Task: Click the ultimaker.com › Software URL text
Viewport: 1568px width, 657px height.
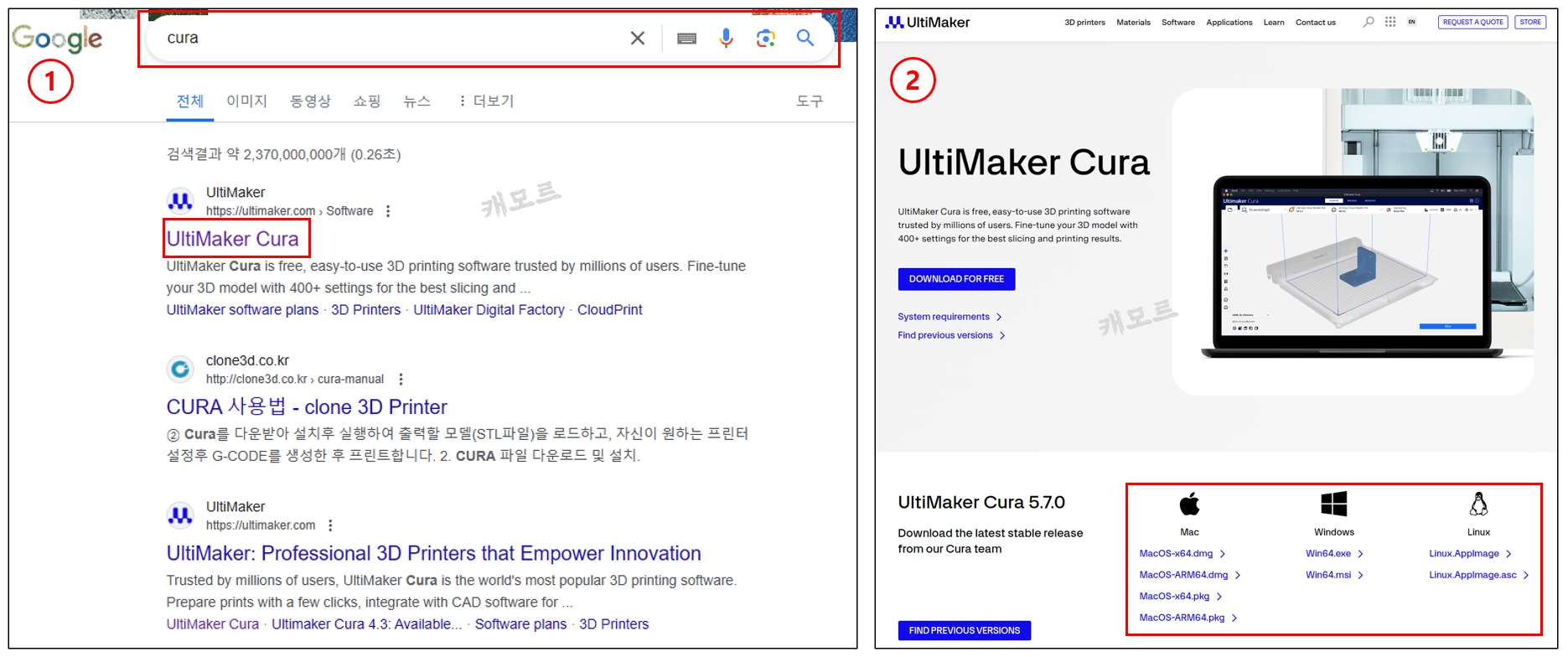Action: tap(289, 211)
